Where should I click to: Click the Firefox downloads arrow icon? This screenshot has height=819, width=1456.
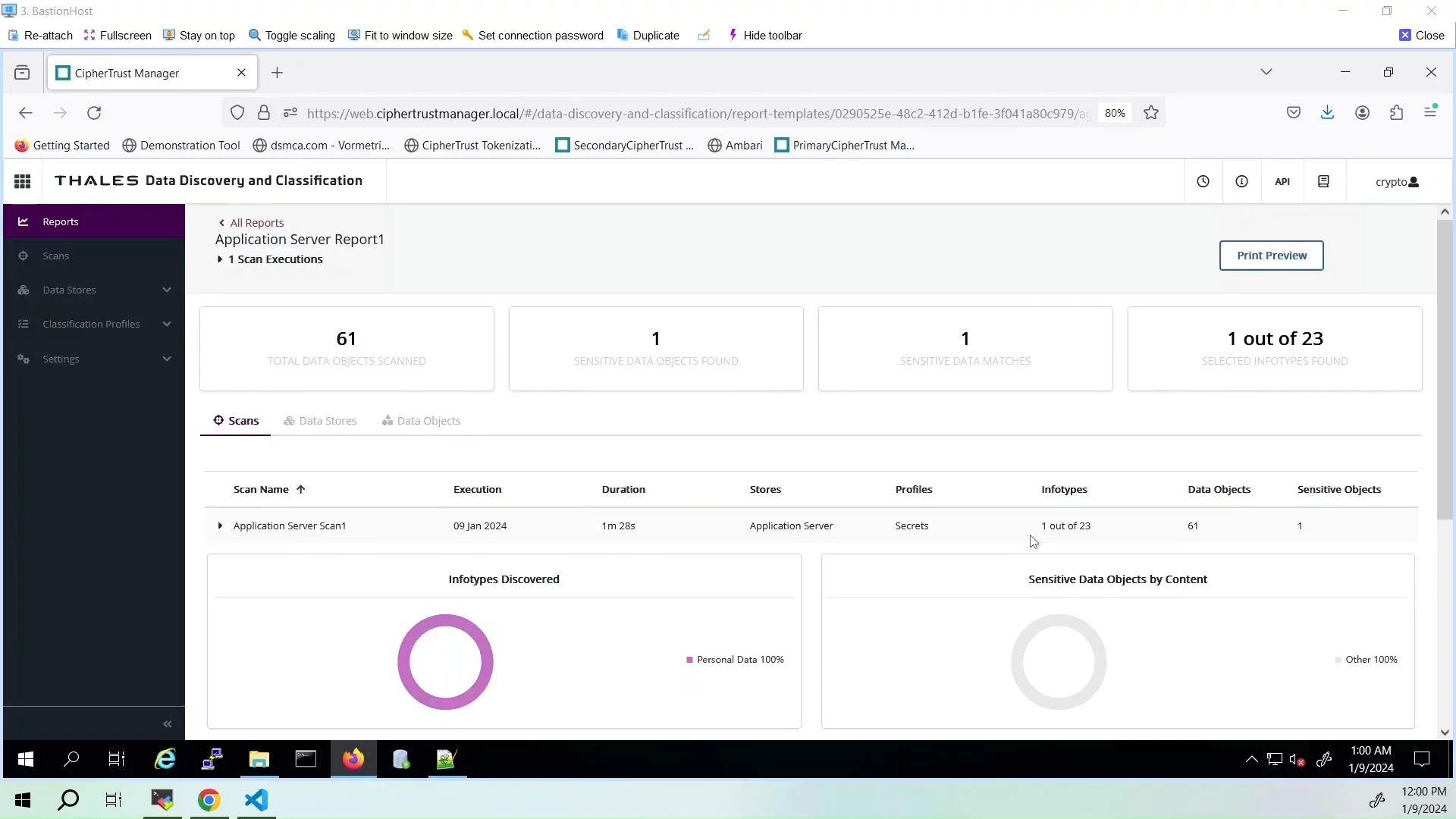pos(1327,113)
